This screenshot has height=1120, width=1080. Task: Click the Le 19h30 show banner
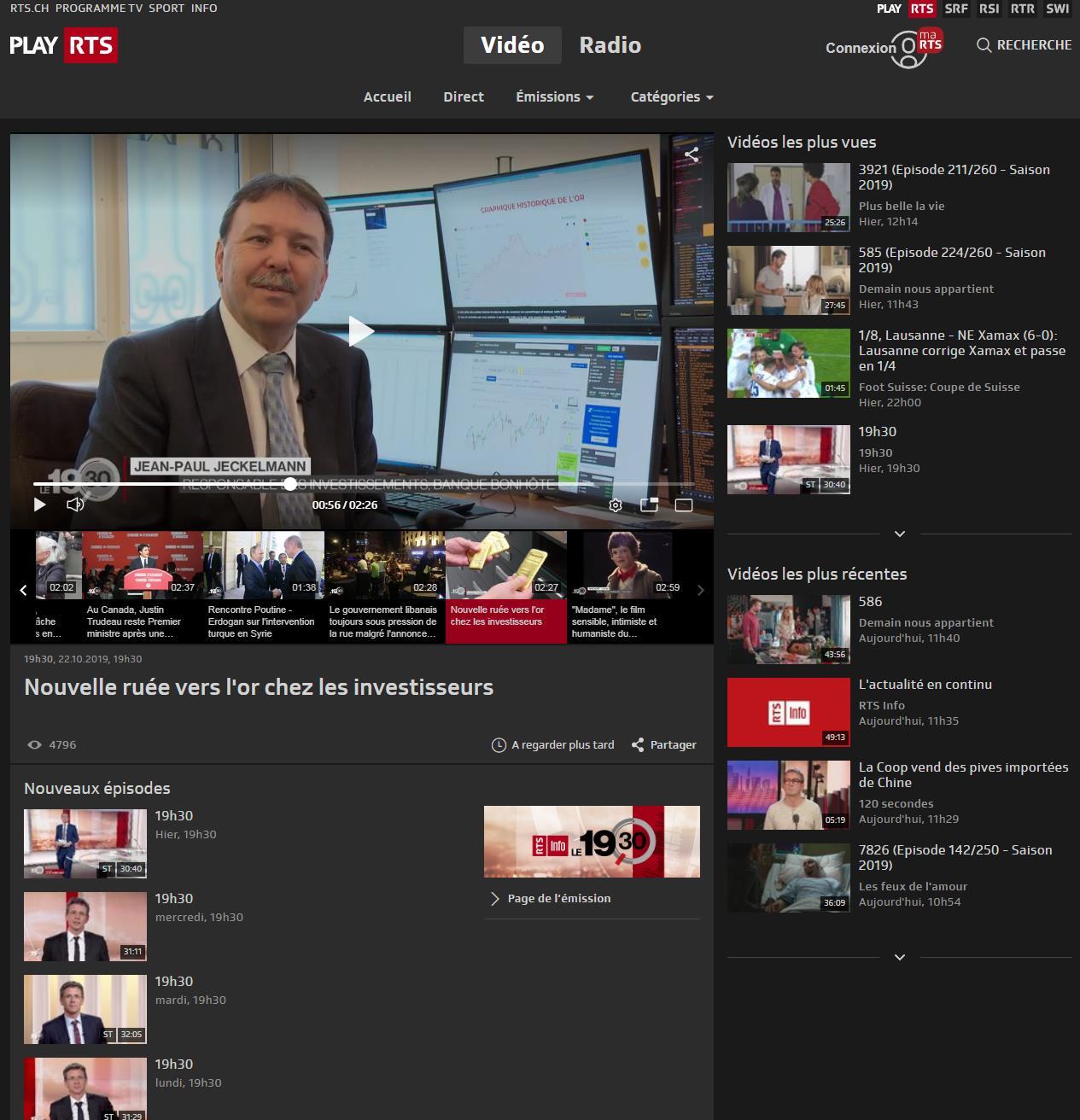coord(592,842)
